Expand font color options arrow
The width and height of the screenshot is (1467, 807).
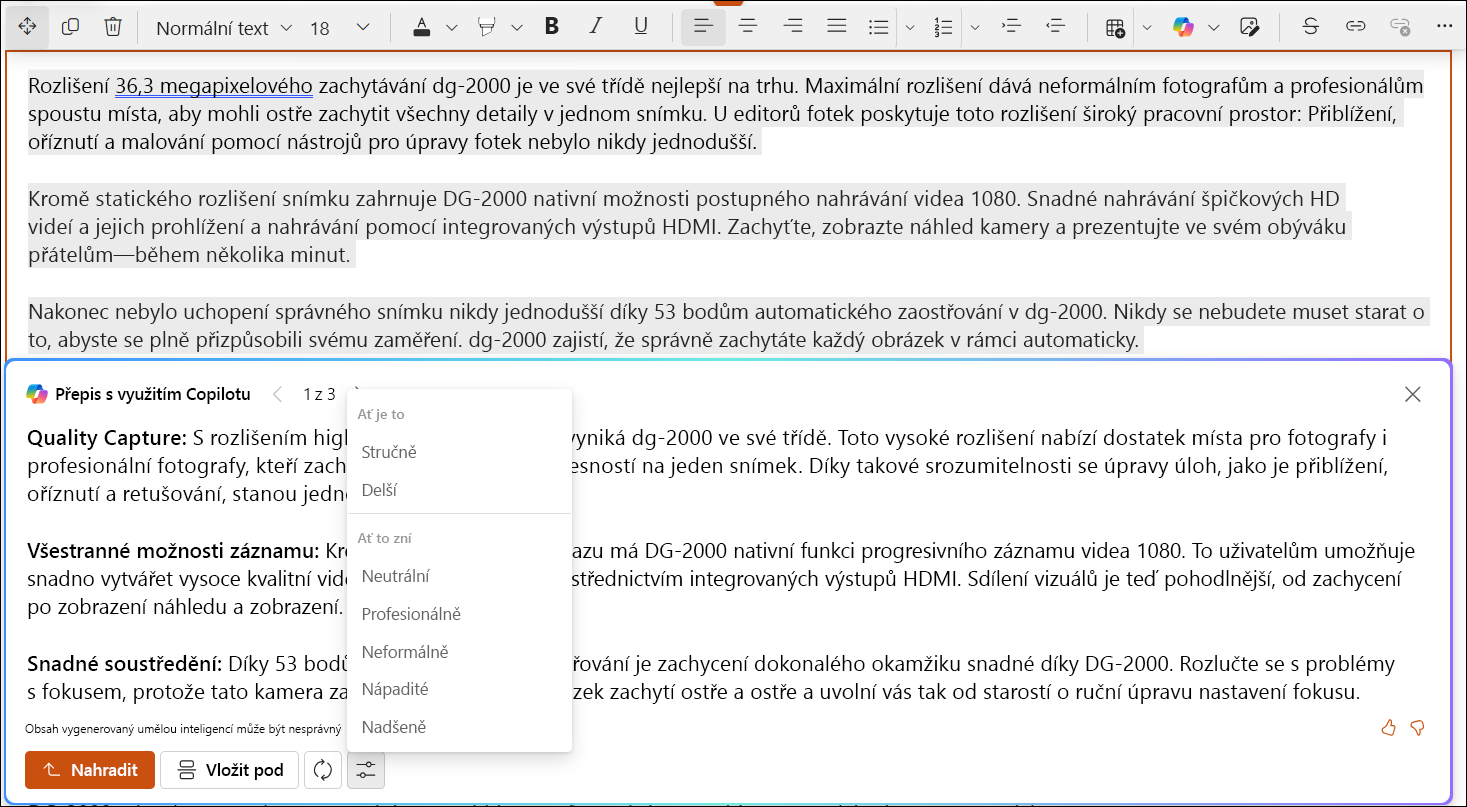(x=451, y=28)
